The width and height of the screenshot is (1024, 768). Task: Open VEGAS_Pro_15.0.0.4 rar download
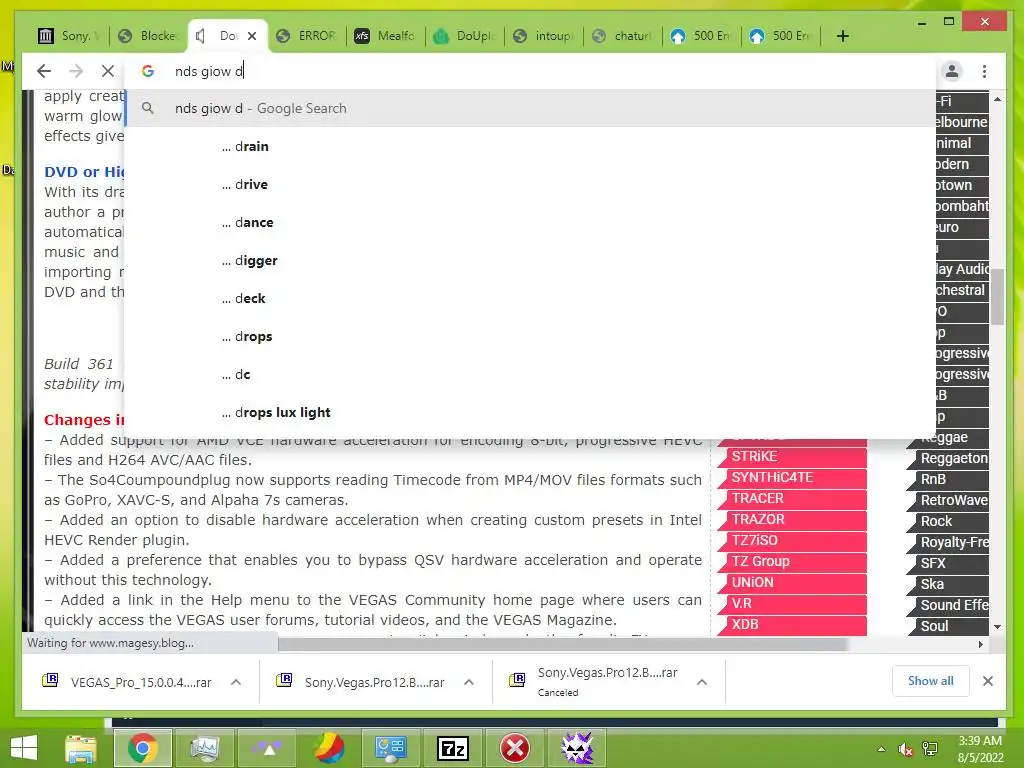[x=128, y=682]
